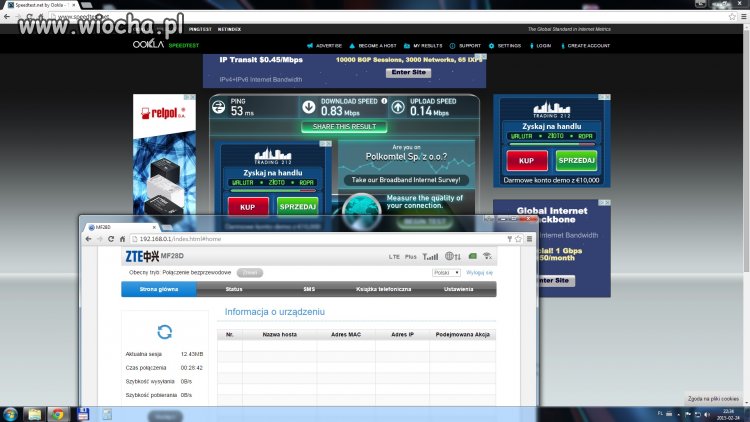Click Zgoda na pliki cookies notice

click(713, 399)
